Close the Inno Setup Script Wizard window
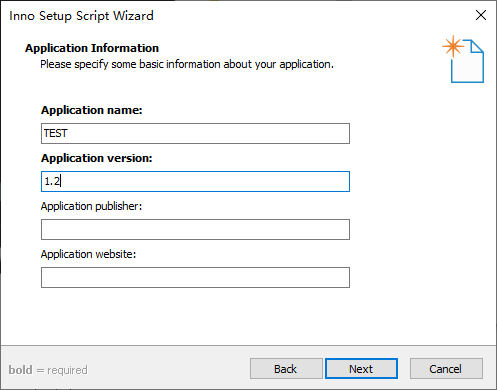The height and width of the screenshot is (390, 497). point(481,15)
